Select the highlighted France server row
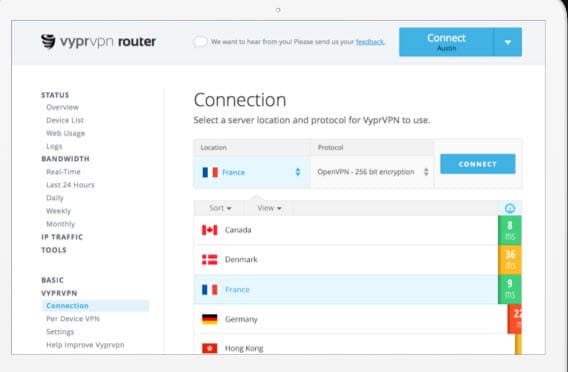568x372 pixels. (x=346, y=289)
